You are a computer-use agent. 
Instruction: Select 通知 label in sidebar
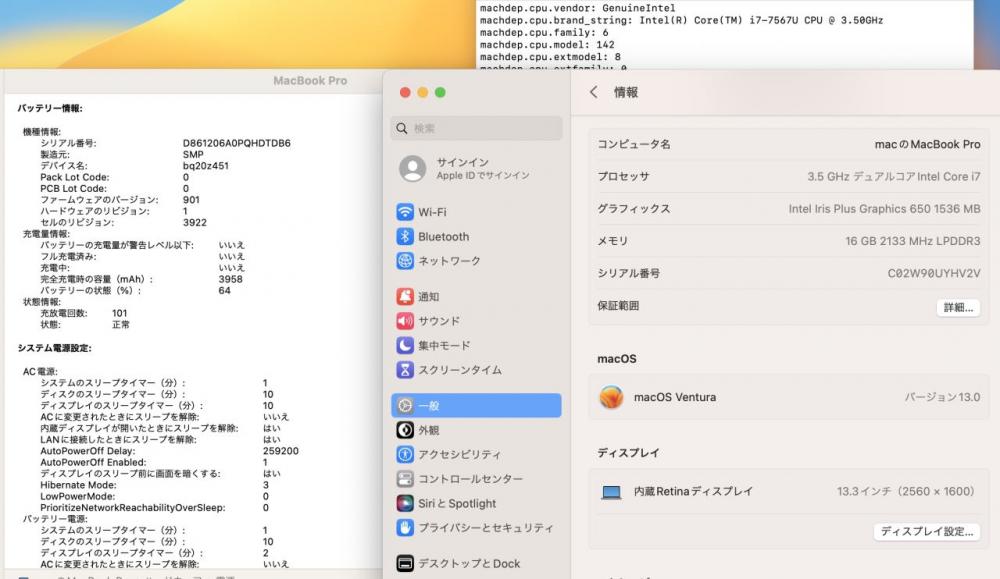429,297
